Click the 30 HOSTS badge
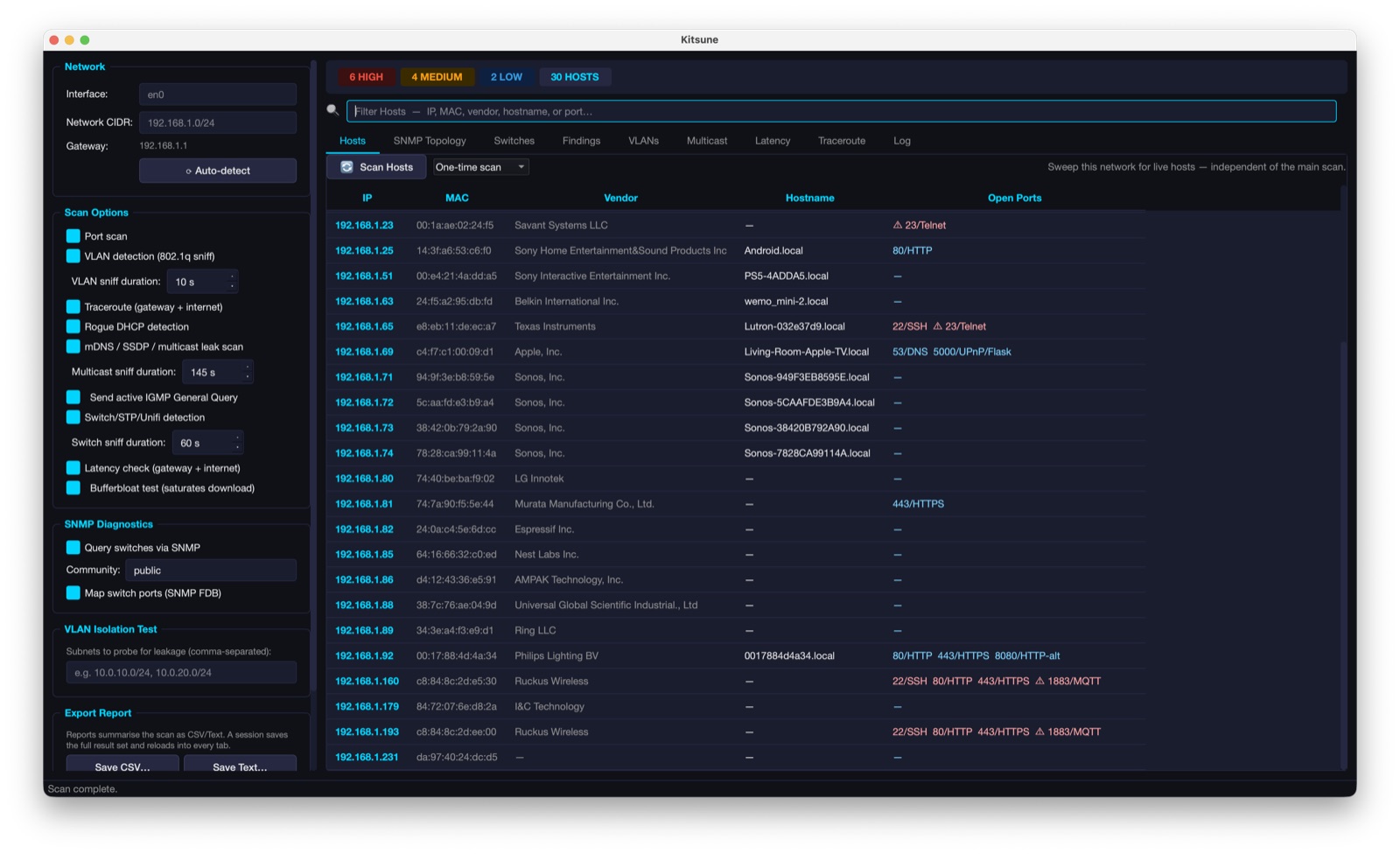The image size is (1400, 854). pos(575,77)
